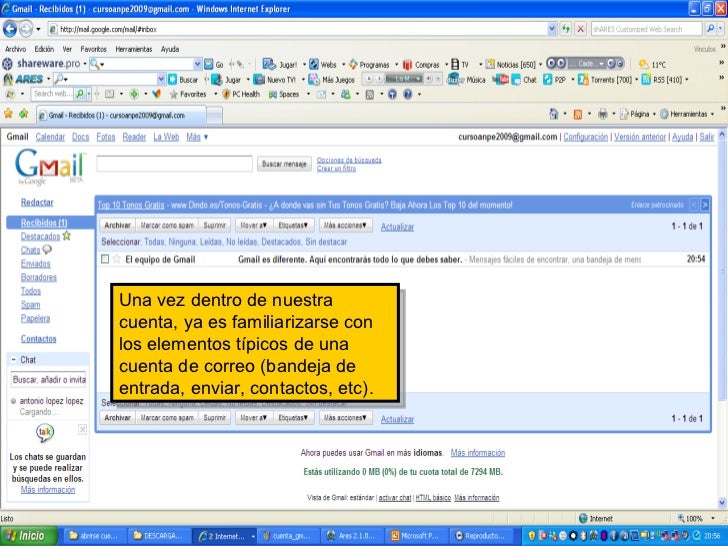
Task: Tick the checkbox for El equipo de Gmail message
Action: [x=105, y=259]
